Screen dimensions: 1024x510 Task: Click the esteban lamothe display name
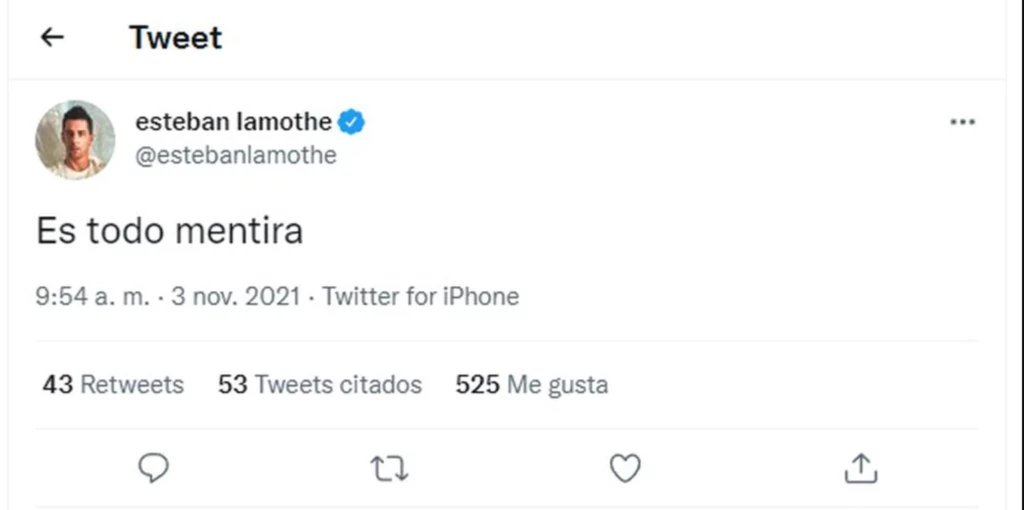[x=233, y=122]
